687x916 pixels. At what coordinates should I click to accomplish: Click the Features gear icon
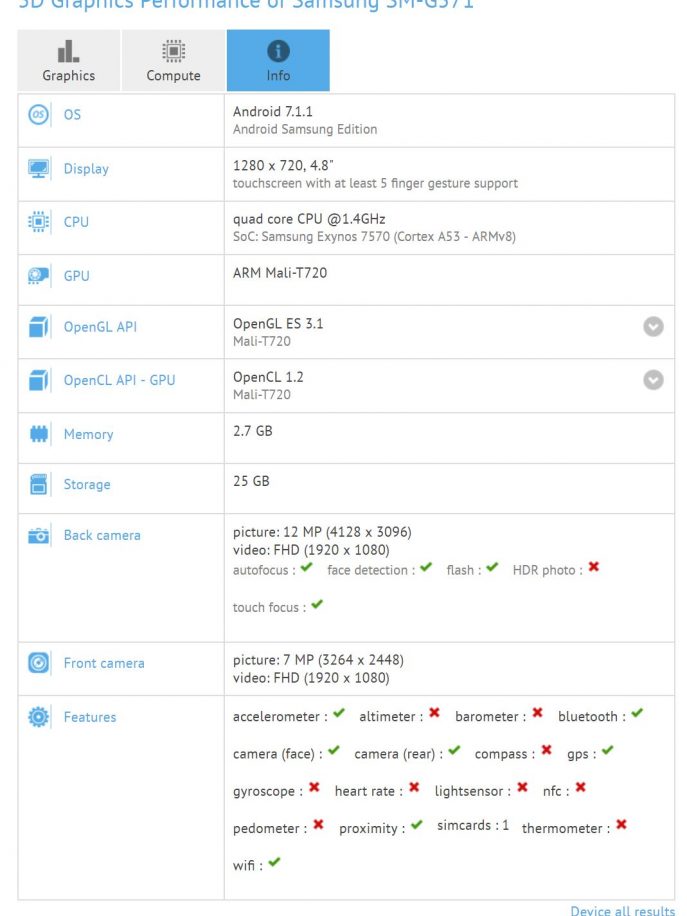click(39, 717)
